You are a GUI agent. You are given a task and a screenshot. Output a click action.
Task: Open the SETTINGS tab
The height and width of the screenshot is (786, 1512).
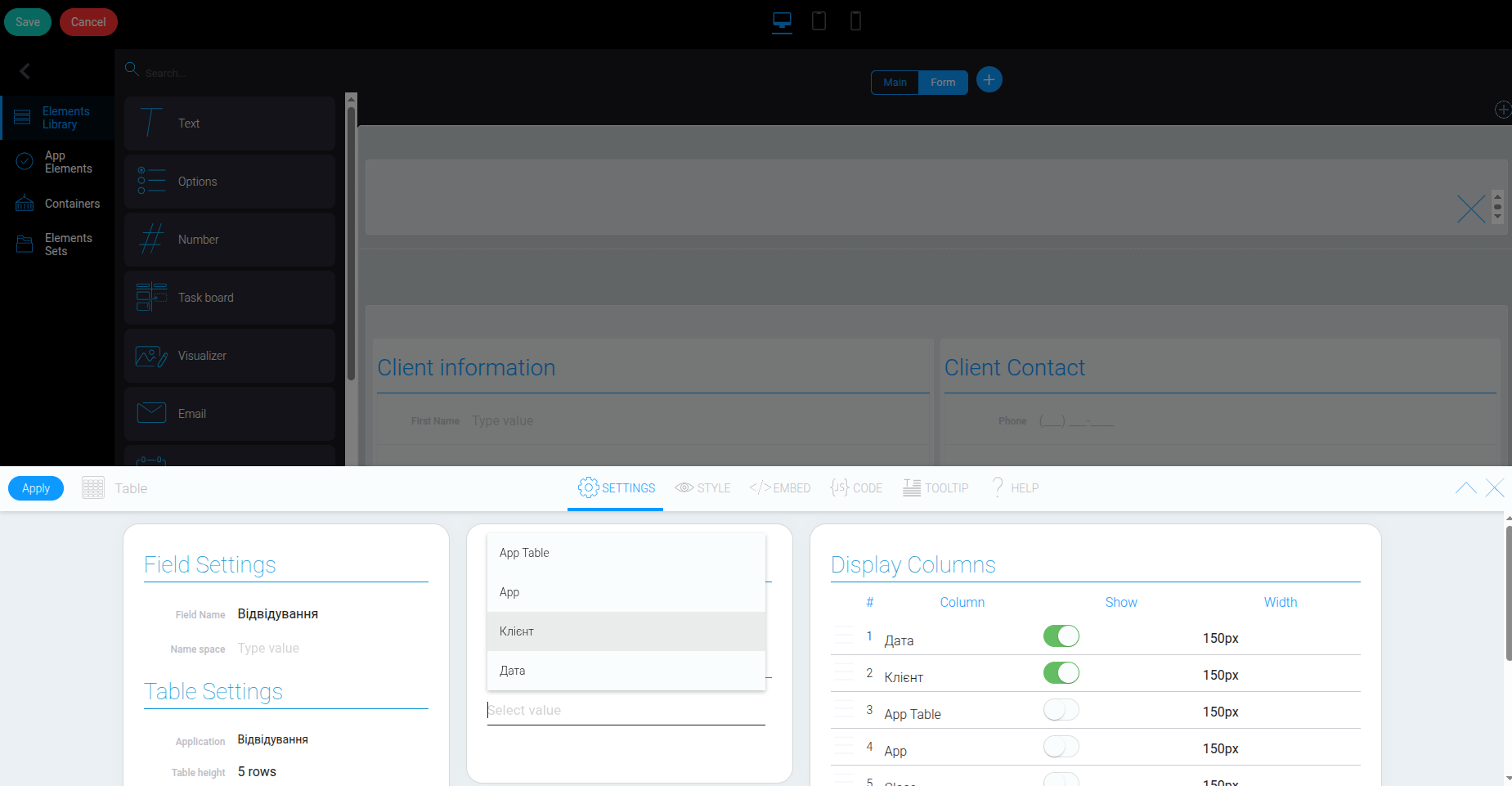pyautogui.click(x=616, y=488)
